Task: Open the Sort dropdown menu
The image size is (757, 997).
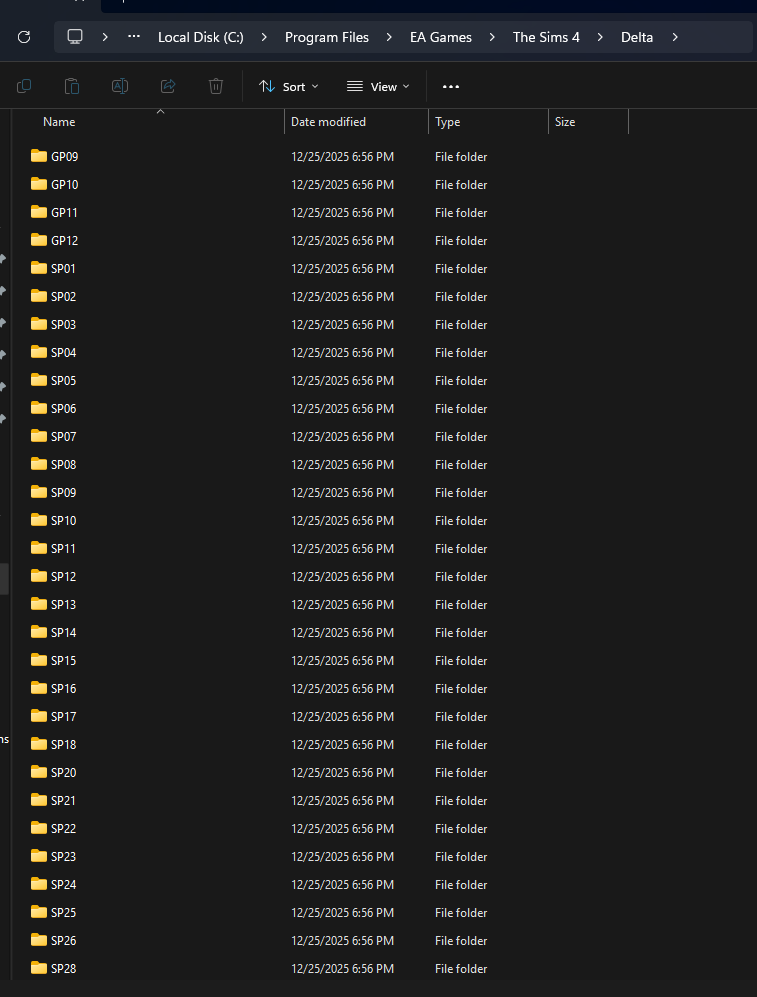Action: click(288, 87)
